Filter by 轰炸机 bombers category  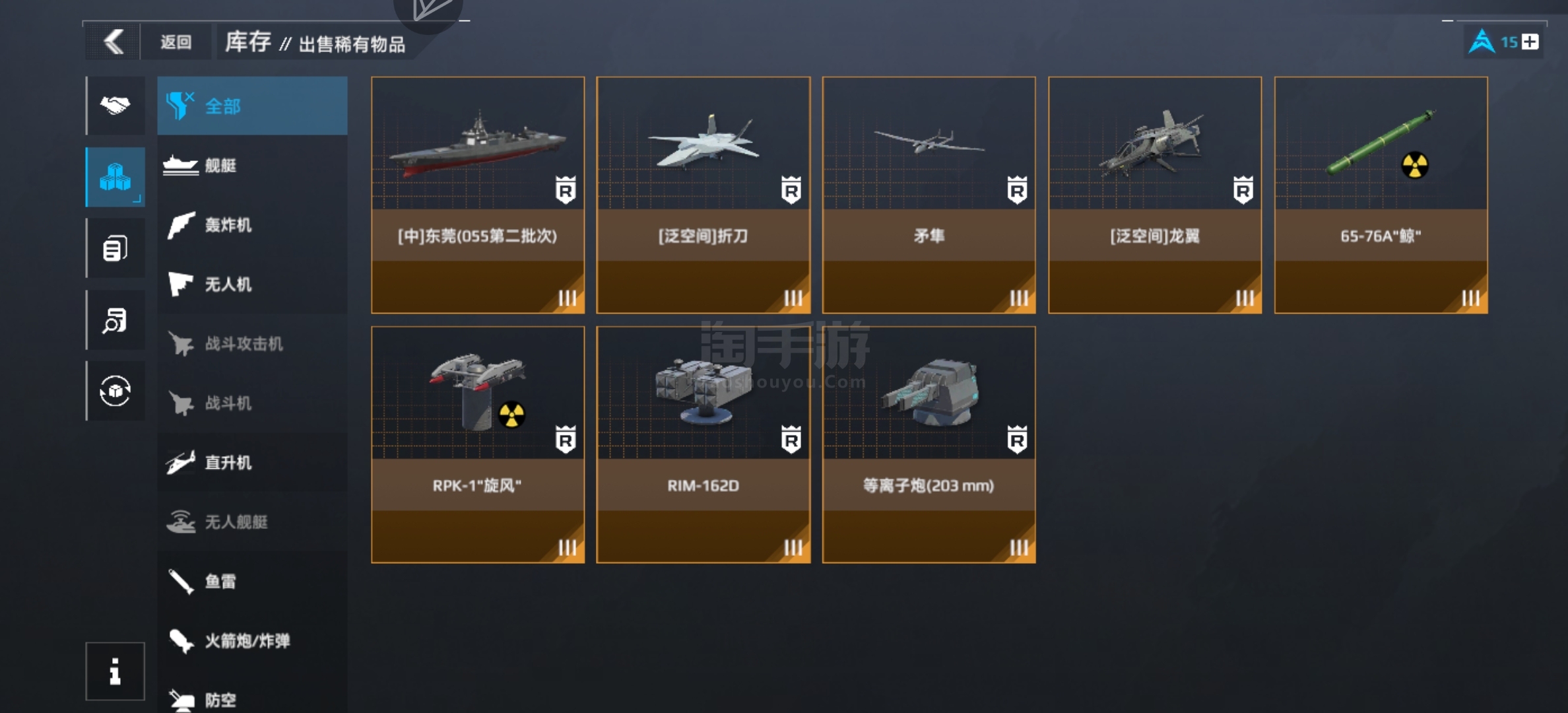tap(252, 224)
